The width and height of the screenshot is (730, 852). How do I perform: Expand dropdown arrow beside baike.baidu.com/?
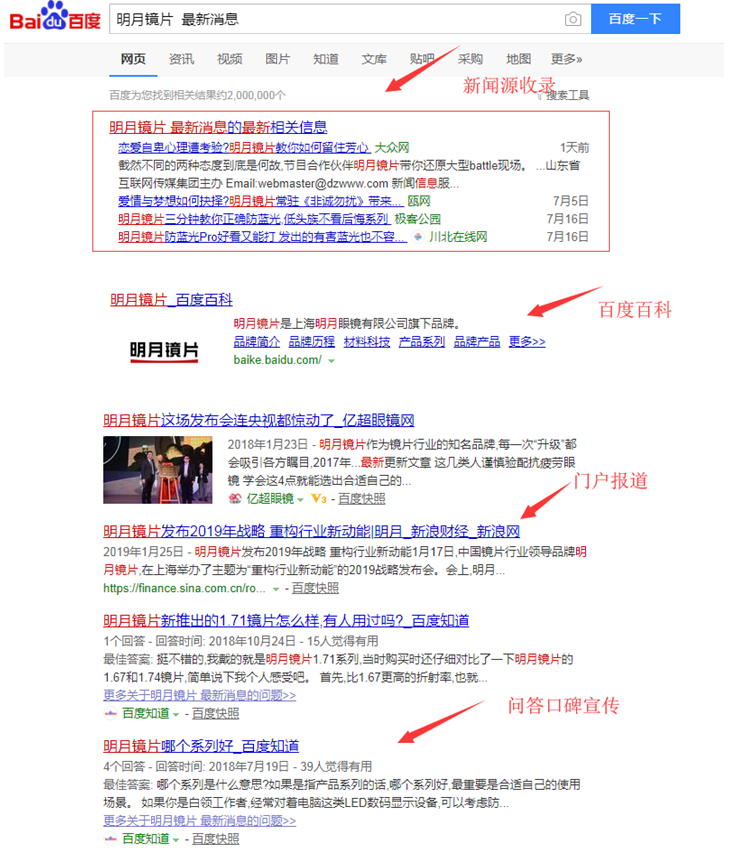point(331,361)
